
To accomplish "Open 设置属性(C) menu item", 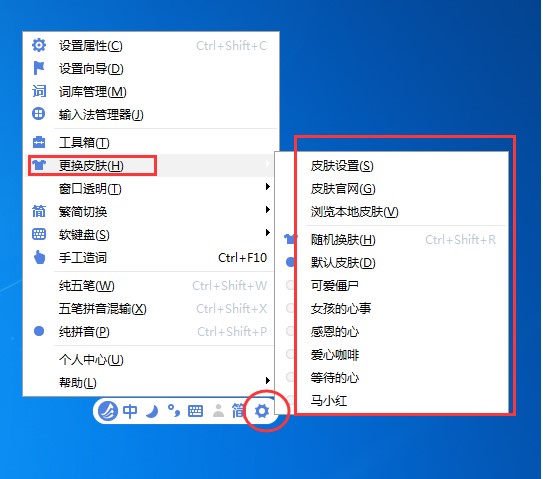I will pyautogui.click(x=150, y=46).
